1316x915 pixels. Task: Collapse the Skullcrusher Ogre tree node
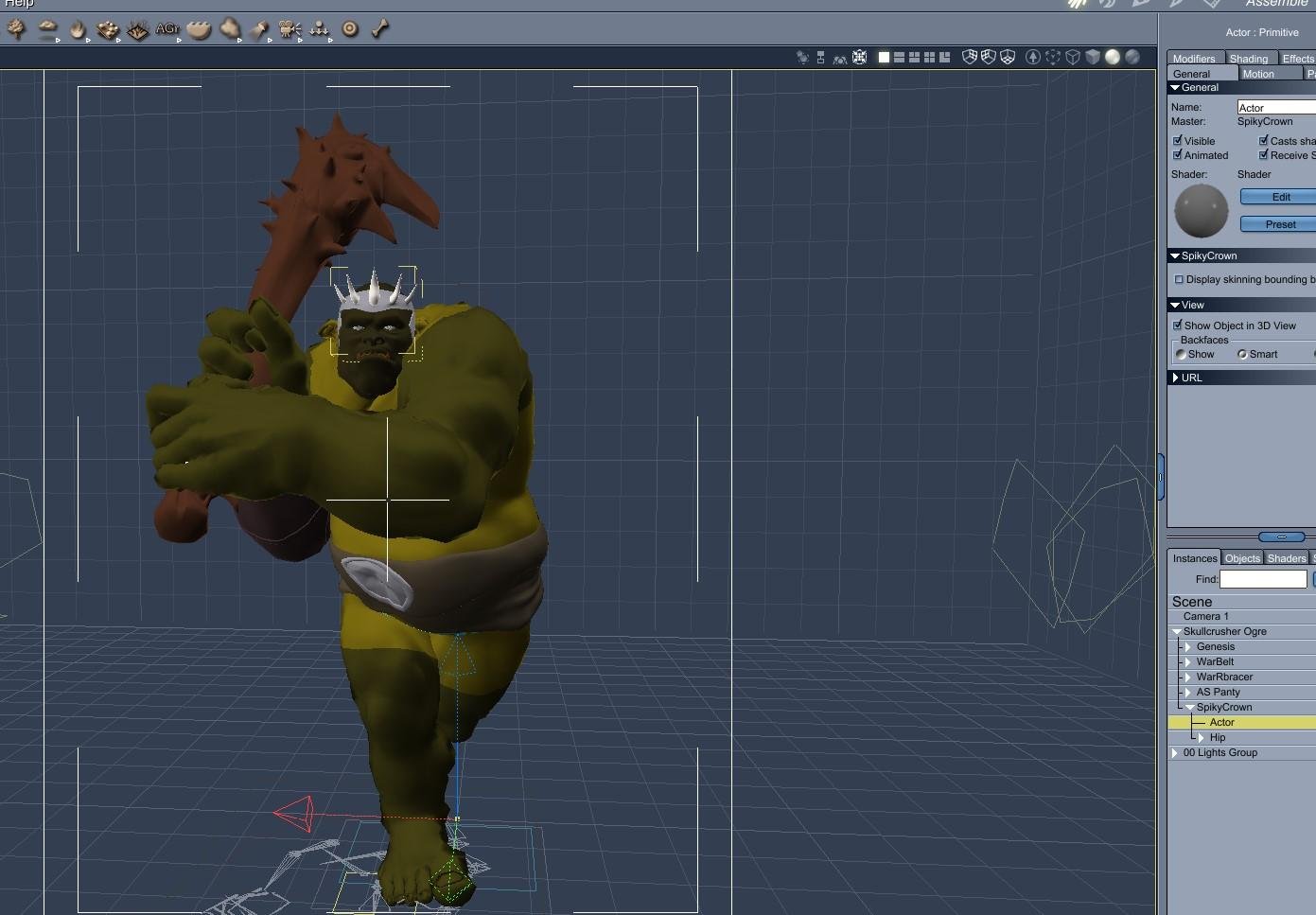(1177, 632)
